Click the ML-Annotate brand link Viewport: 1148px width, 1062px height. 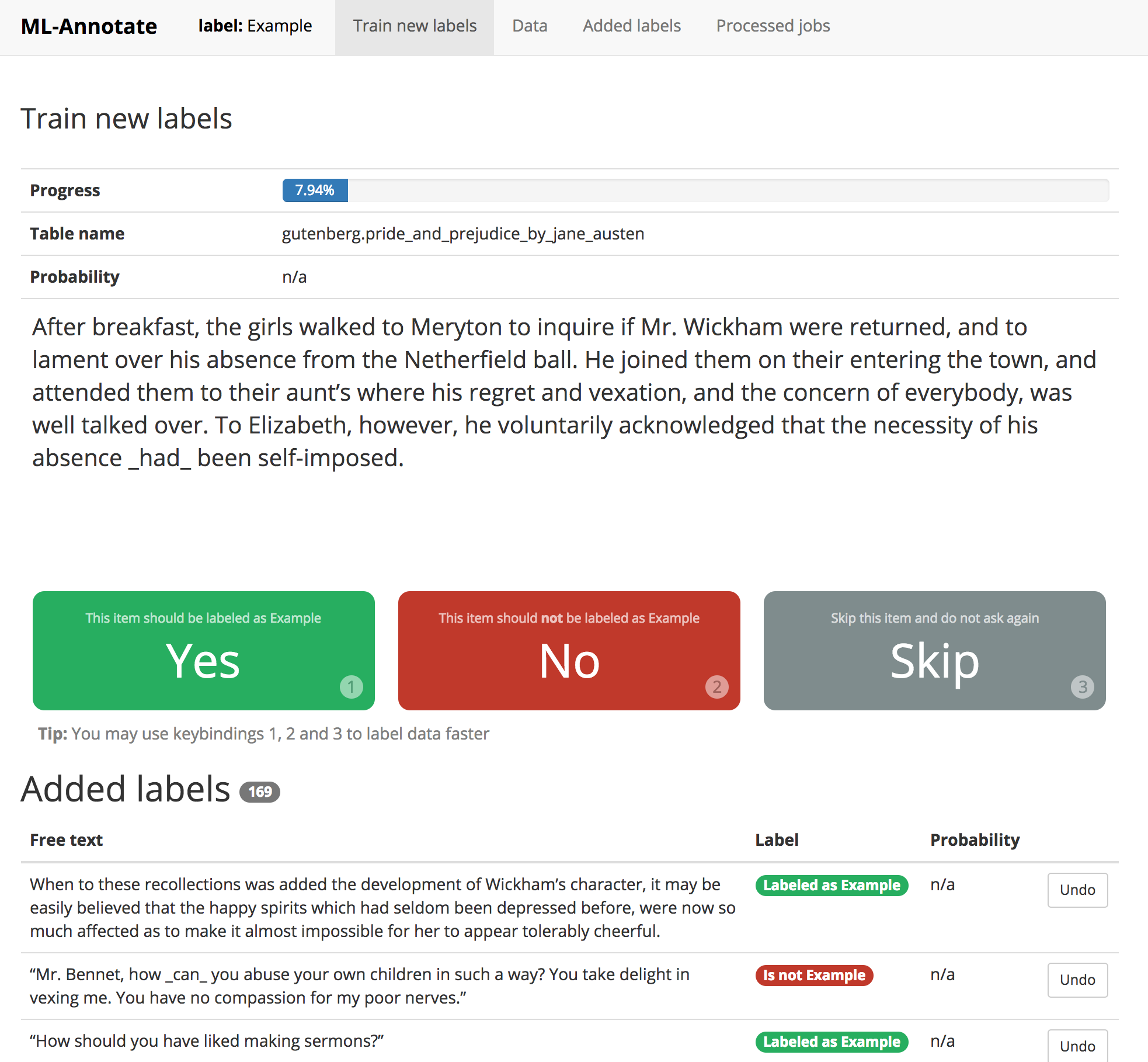[x=89, y=26]
